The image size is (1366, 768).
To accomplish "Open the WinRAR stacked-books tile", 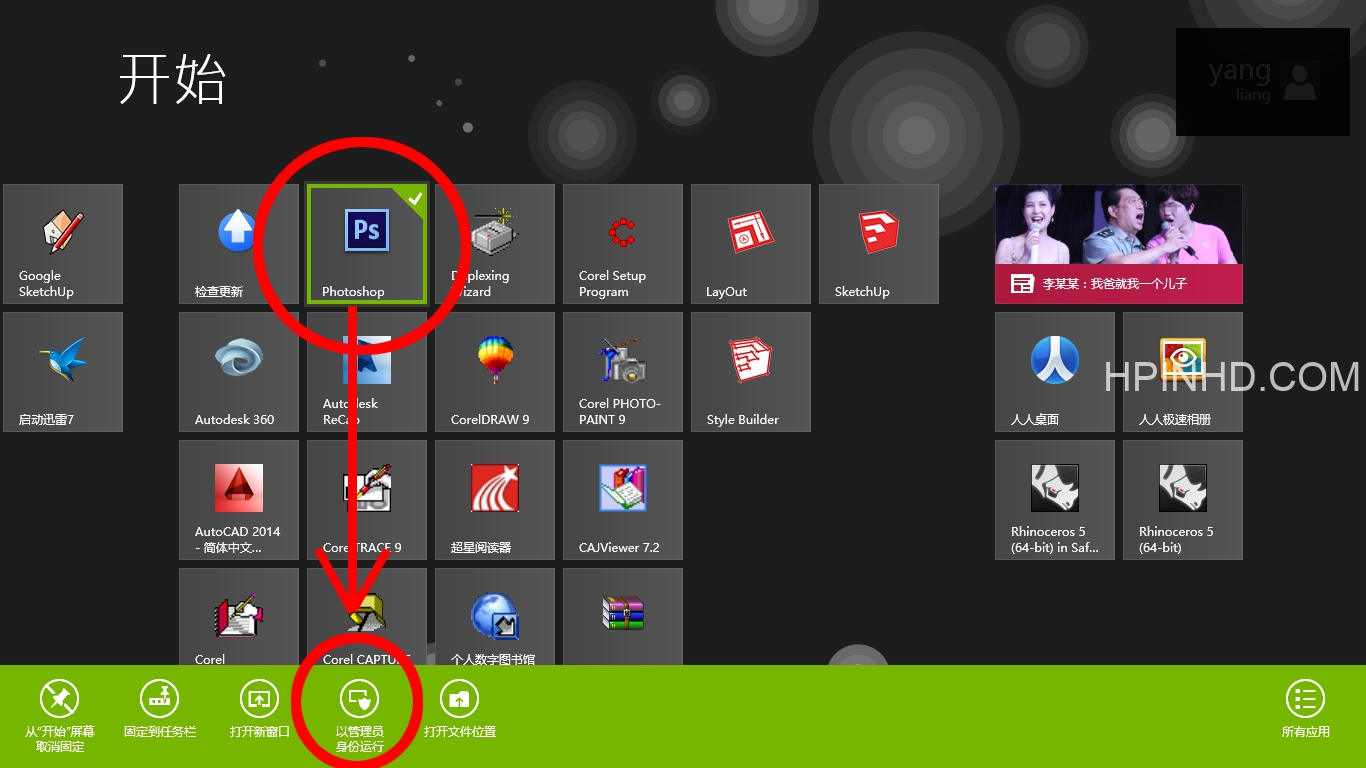I will click(x=623, y=616).
